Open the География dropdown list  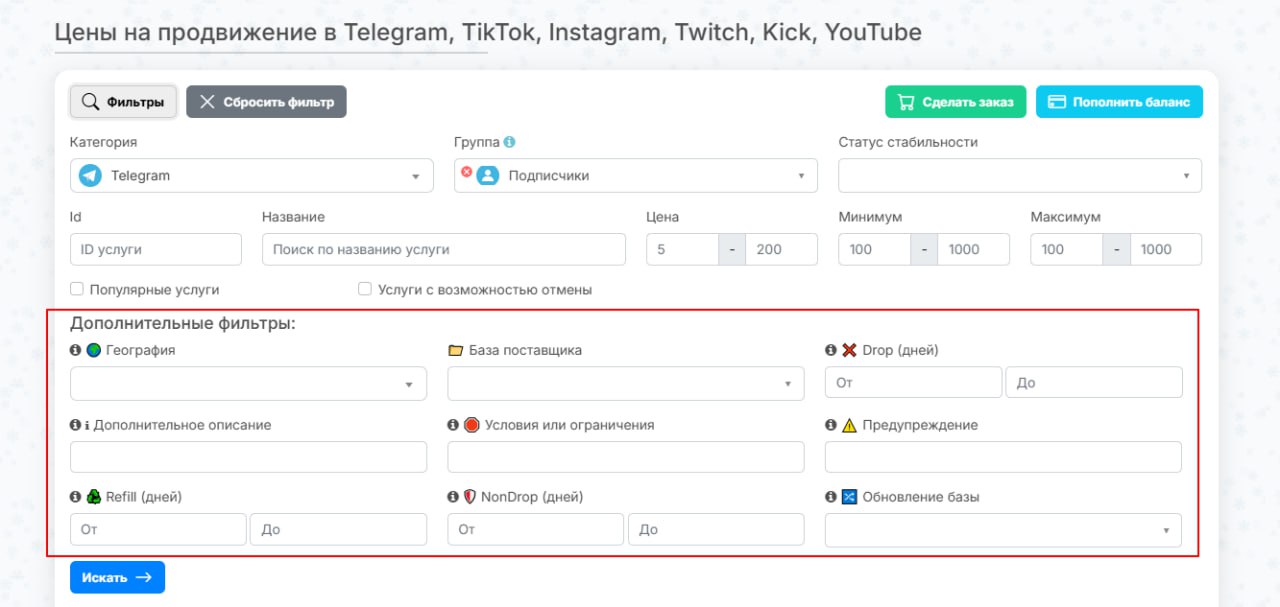[x=248, y=383]
